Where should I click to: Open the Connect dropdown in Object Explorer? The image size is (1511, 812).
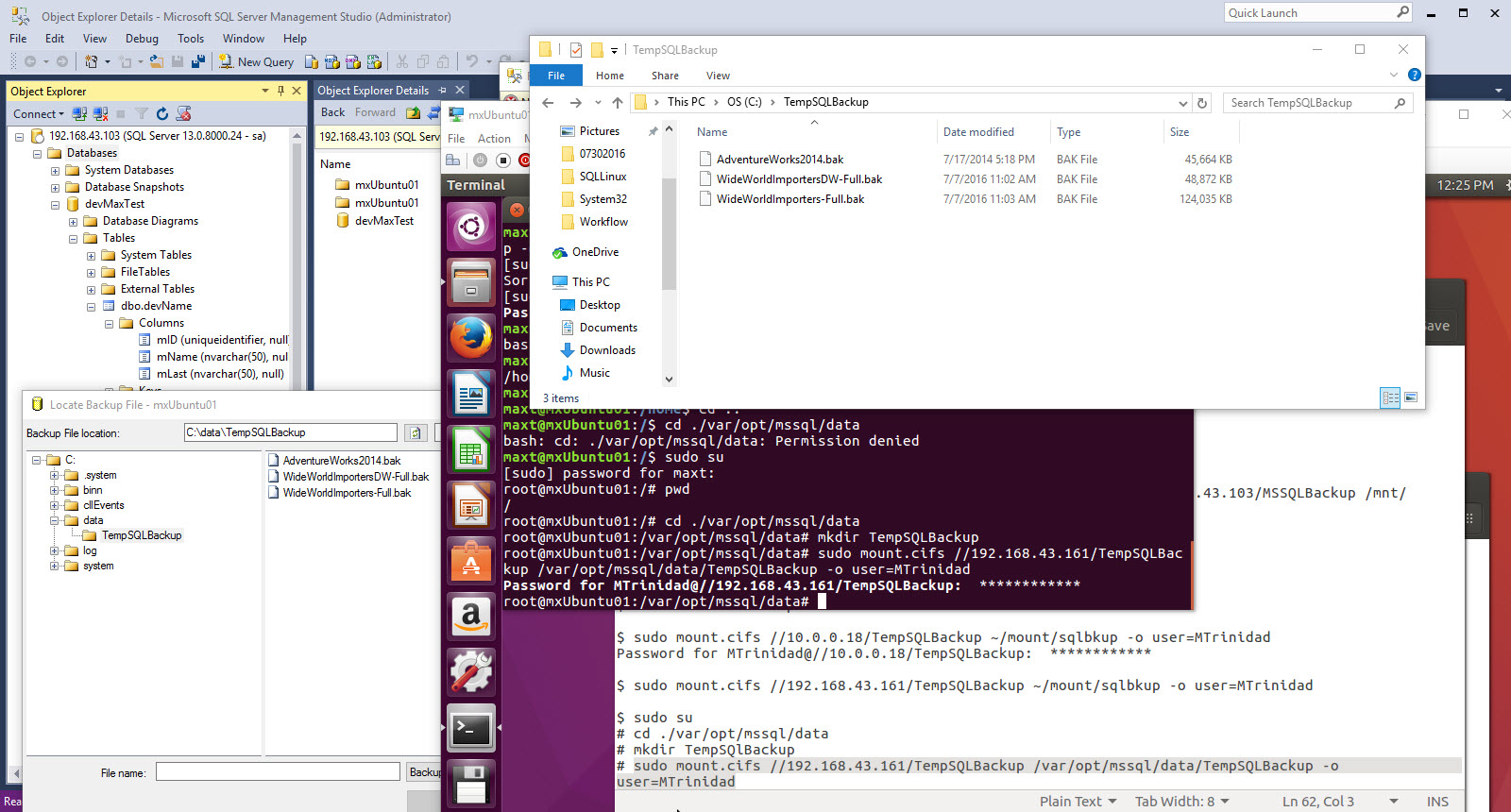[x=39, y=114]
